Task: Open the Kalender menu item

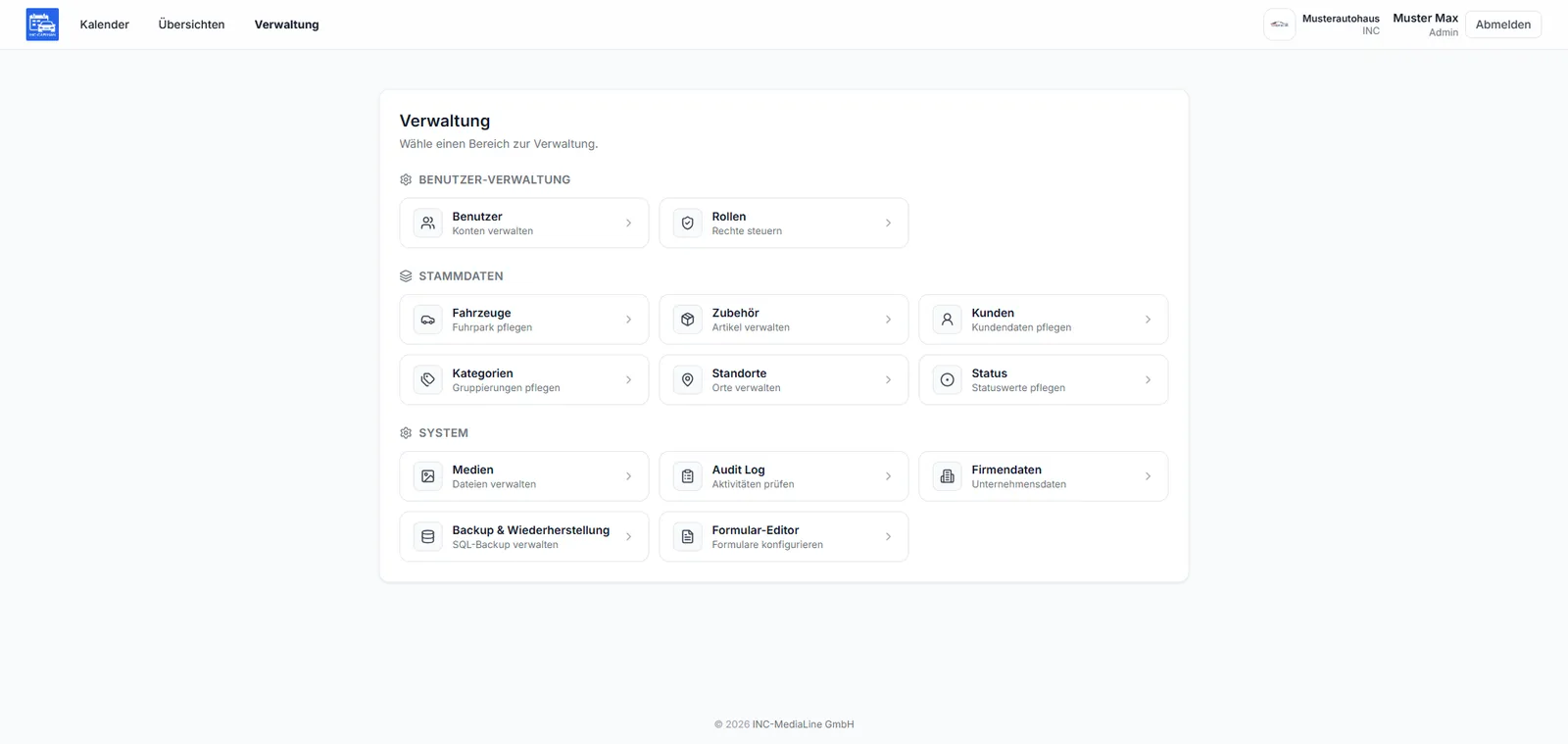Action: [x=105, y=25]
